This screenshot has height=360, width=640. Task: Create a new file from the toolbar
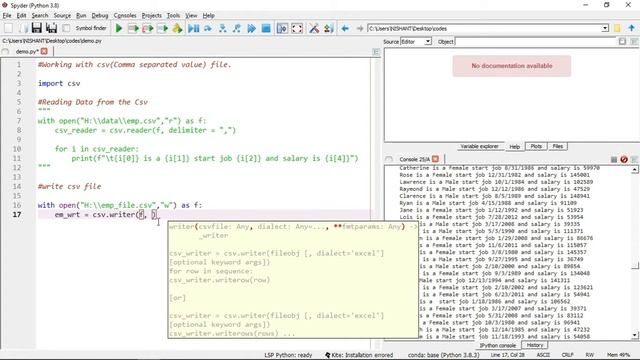click(8, 28)
